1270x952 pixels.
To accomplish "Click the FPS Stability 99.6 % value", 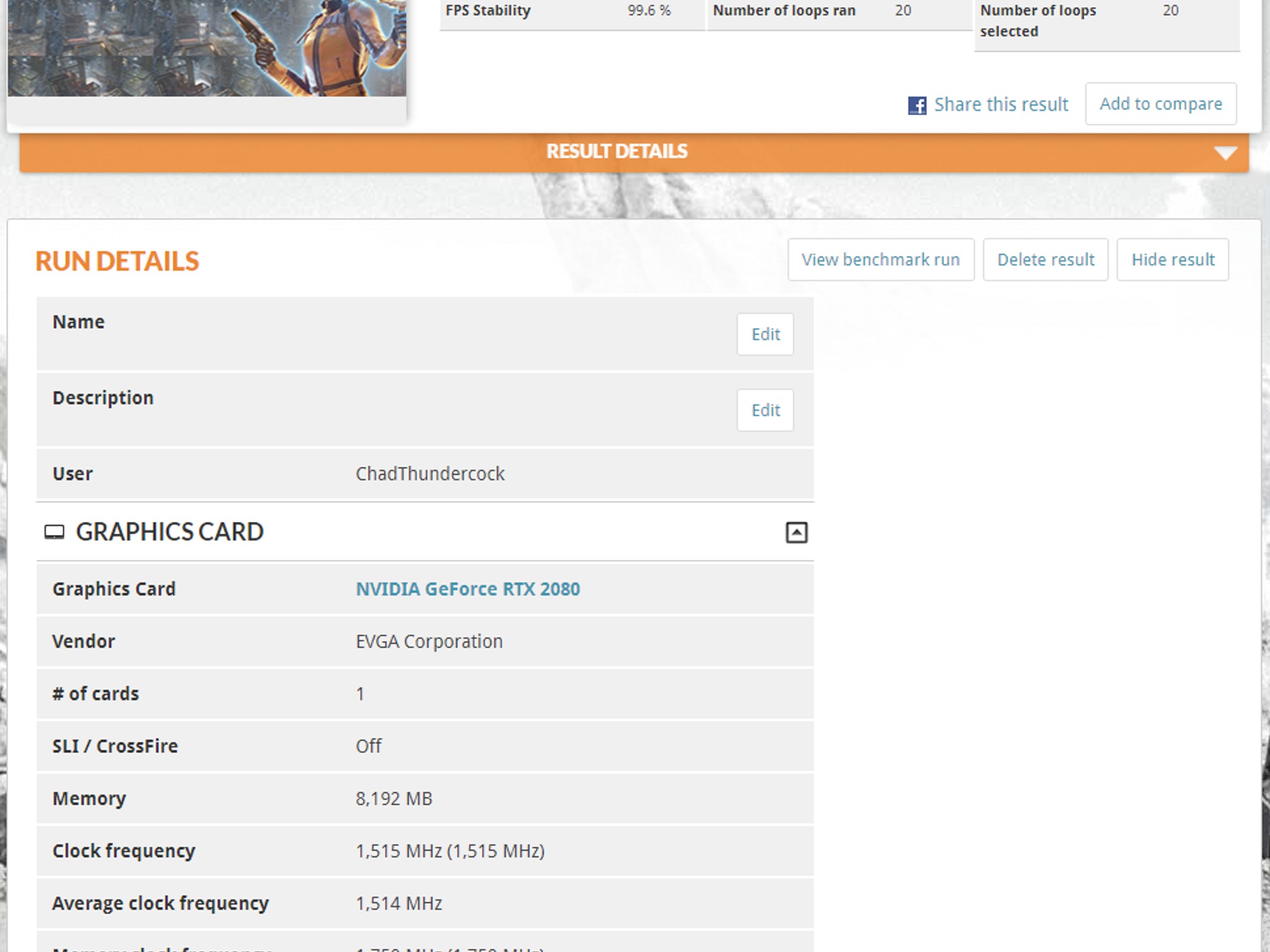I will point(649,11).
